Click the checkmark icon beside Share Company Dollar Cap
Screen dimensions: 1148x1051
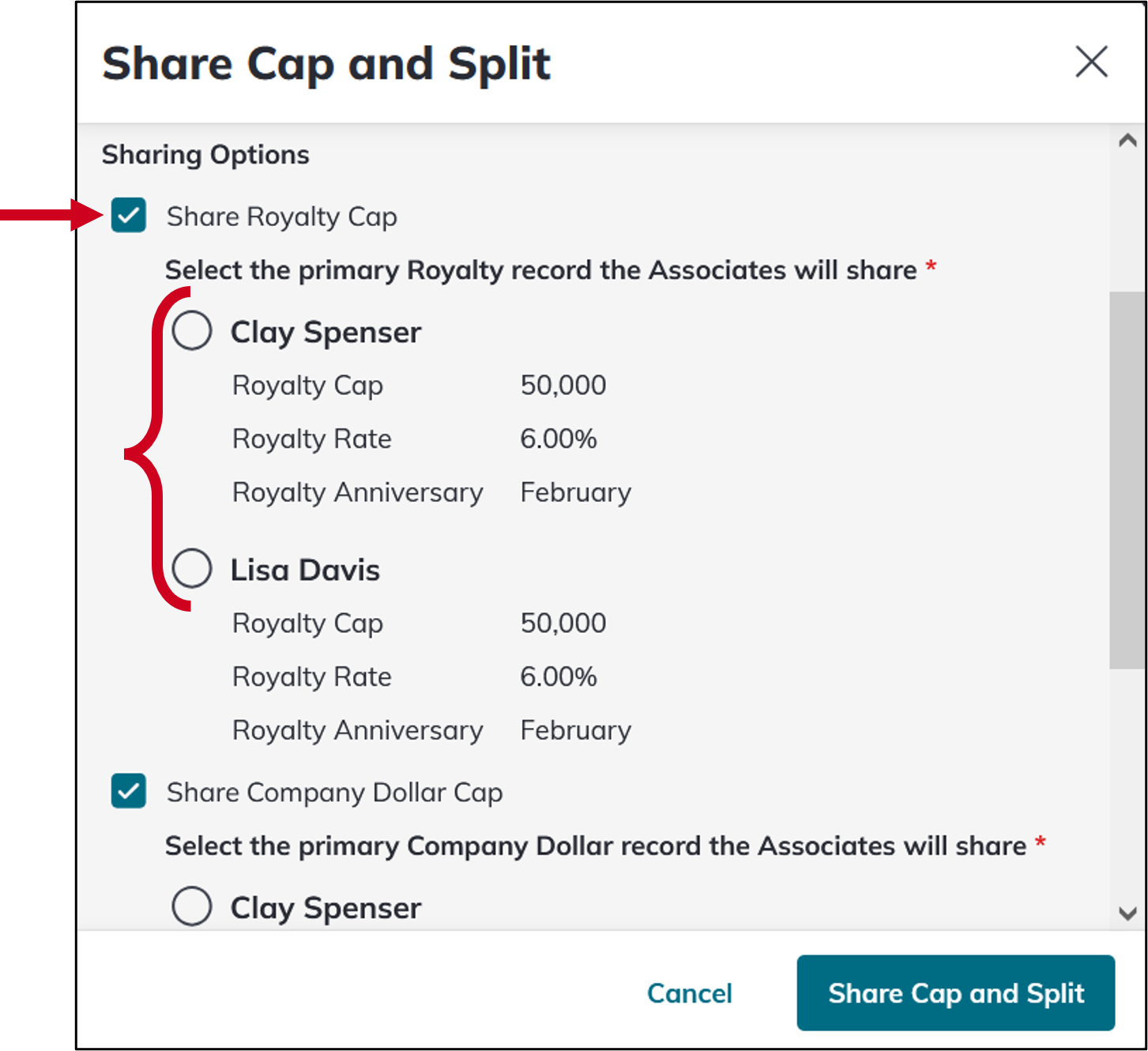pyautogui.click(x=127, y=792)
